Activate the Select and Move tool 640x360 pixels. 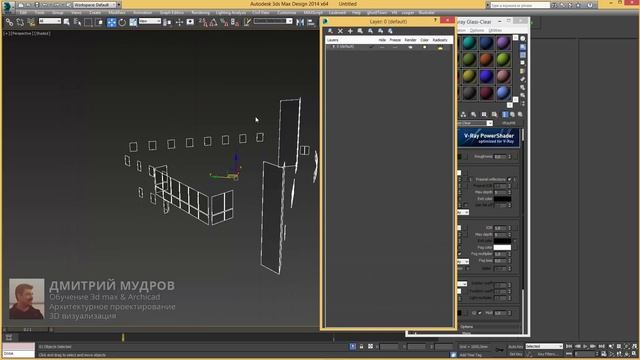point(111,22)
